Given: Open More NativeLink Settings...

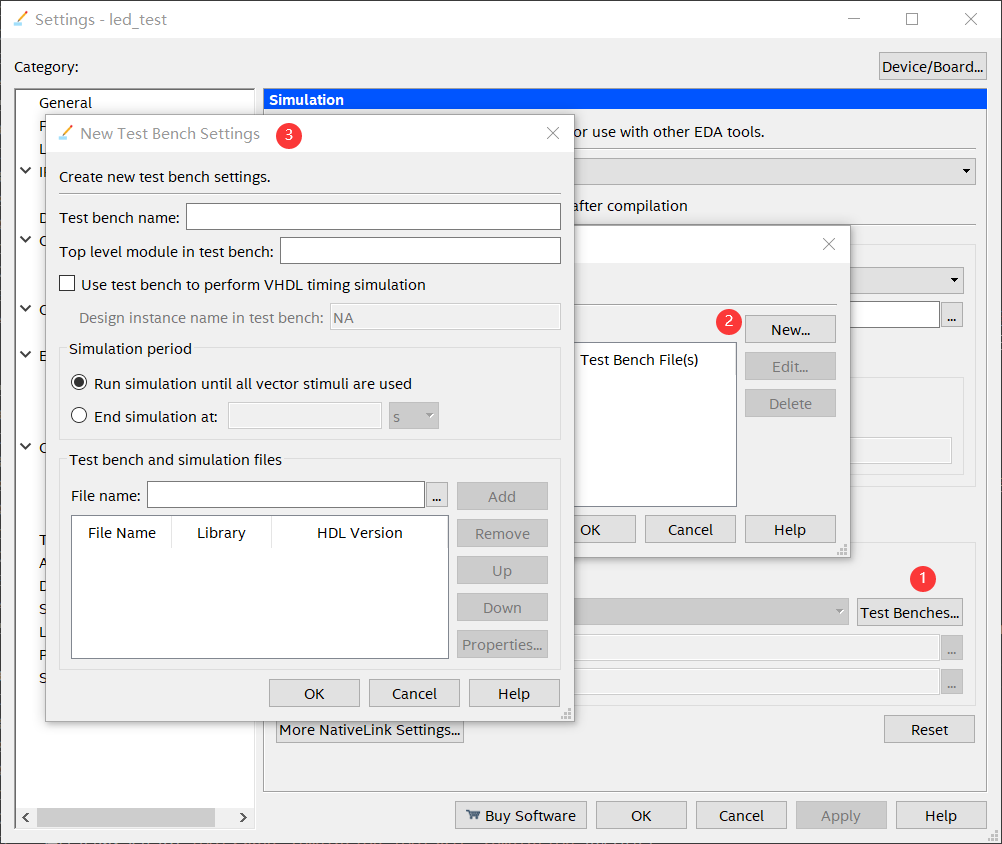Looking at the screenshot, I should tap(370, 730).
